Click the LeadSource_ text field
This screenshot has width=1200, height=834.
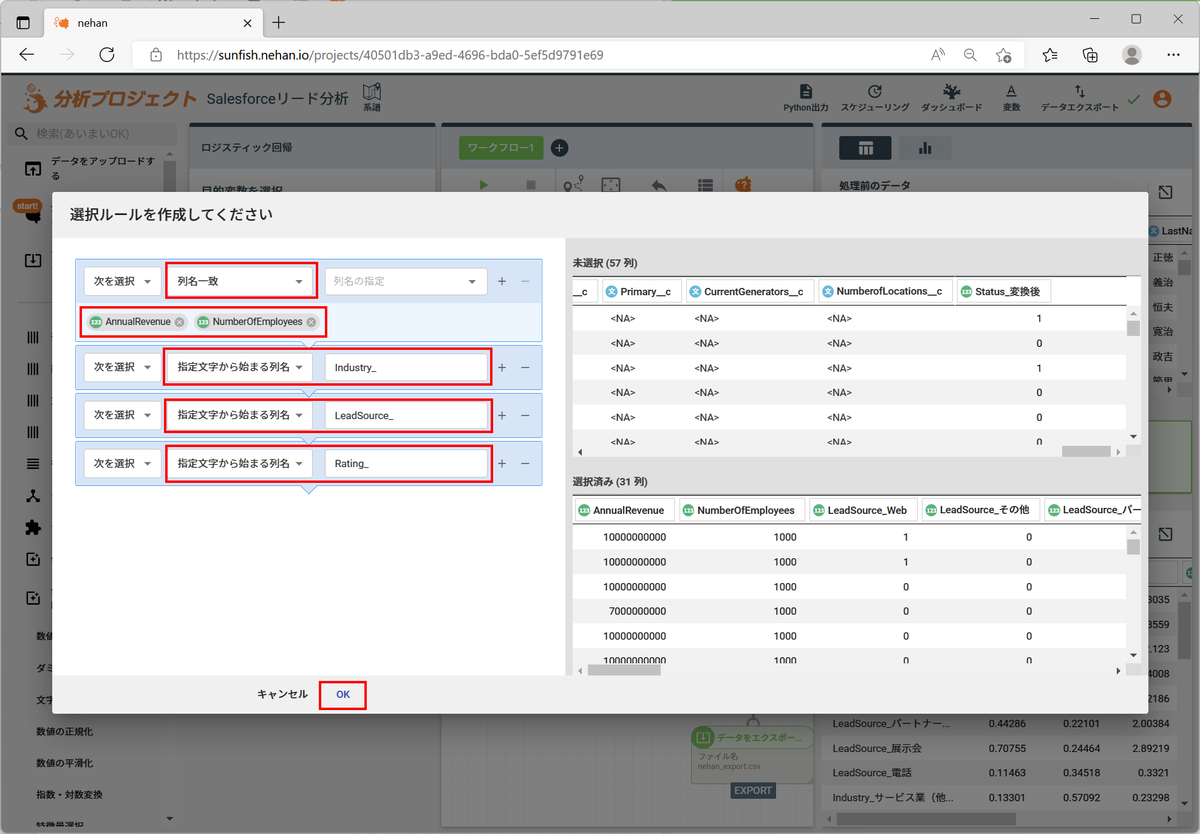tap(405, 415)
